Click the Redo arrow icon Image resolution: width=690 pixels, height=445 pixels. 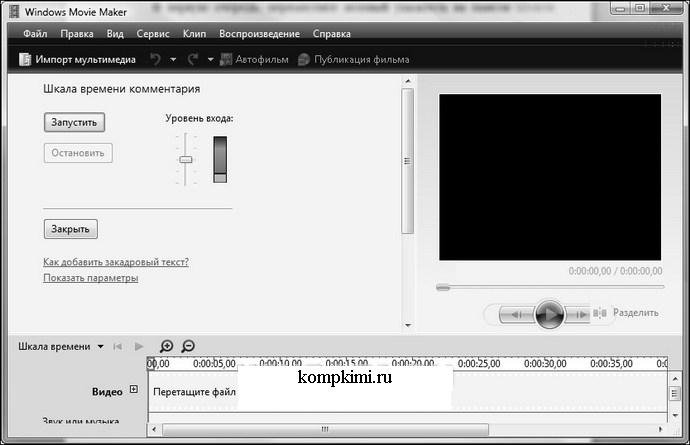(193, 59)
